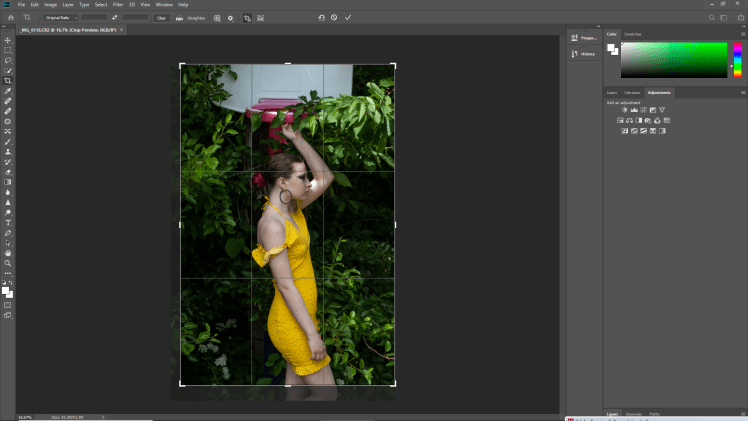The height and width of the screenshot is (421, 748).
Task: Click the Straighten level icon
Action: (x=180, y=18)
